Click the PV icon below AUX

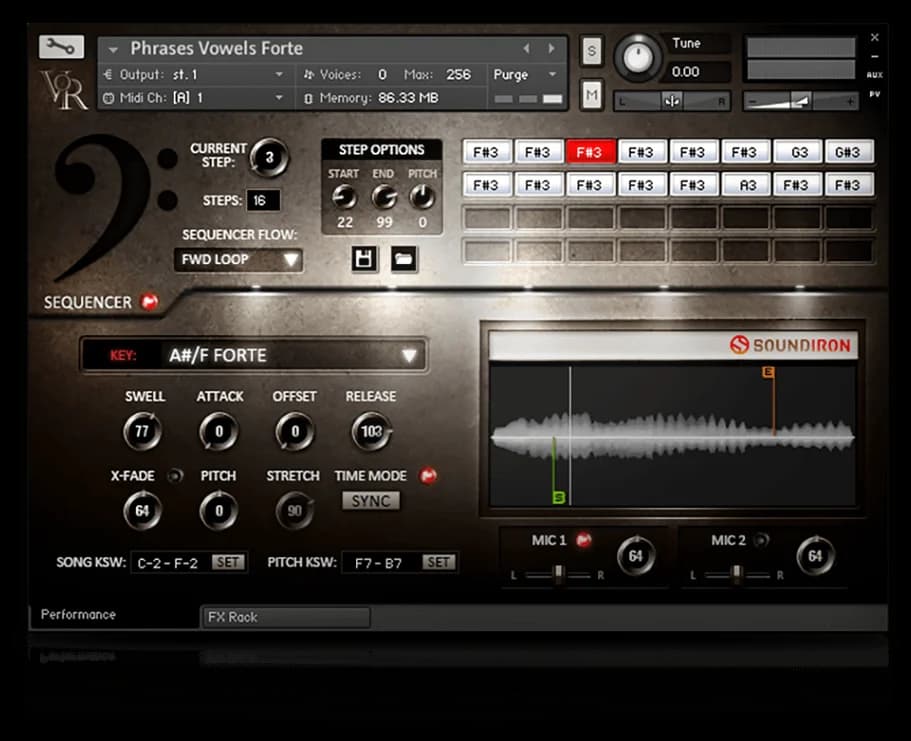(876, 92)
